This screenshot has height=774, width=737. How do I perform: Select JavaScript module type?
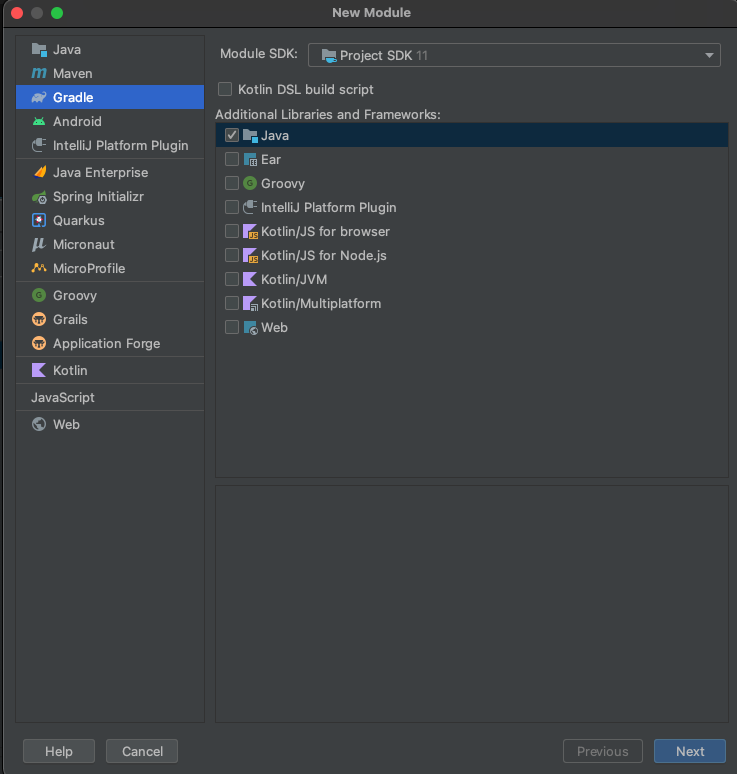[x=110, y=397]
